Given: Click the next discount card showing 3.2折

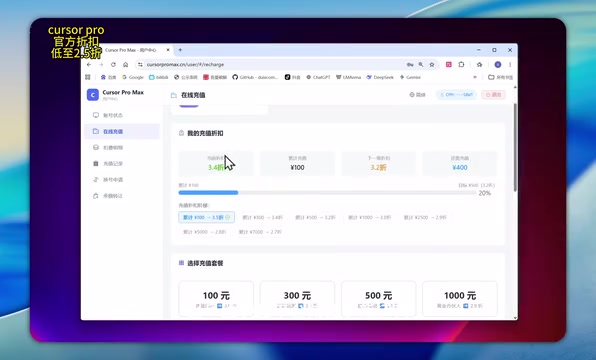Looking at the screenshot, I should pyautogui.click(x=379, y=163).
